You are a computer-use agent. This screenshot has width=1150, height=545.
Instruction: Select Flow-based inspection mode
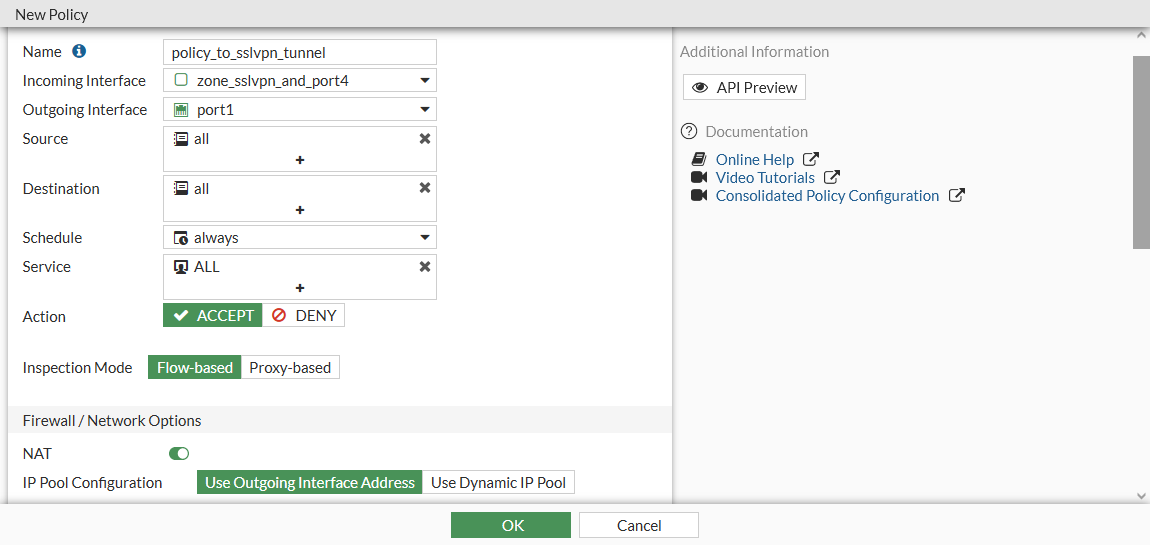coord(195,368)
